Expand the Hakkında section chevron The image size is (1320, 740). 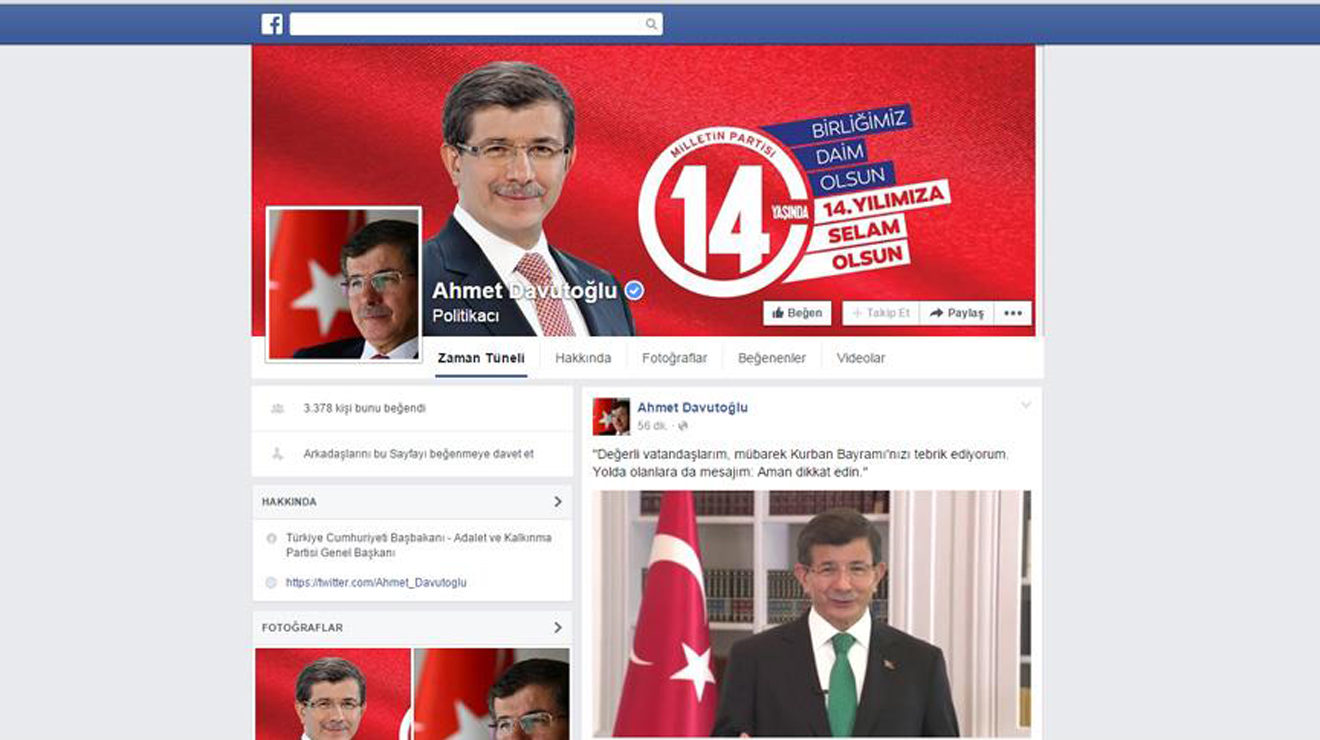coord(557,502)
